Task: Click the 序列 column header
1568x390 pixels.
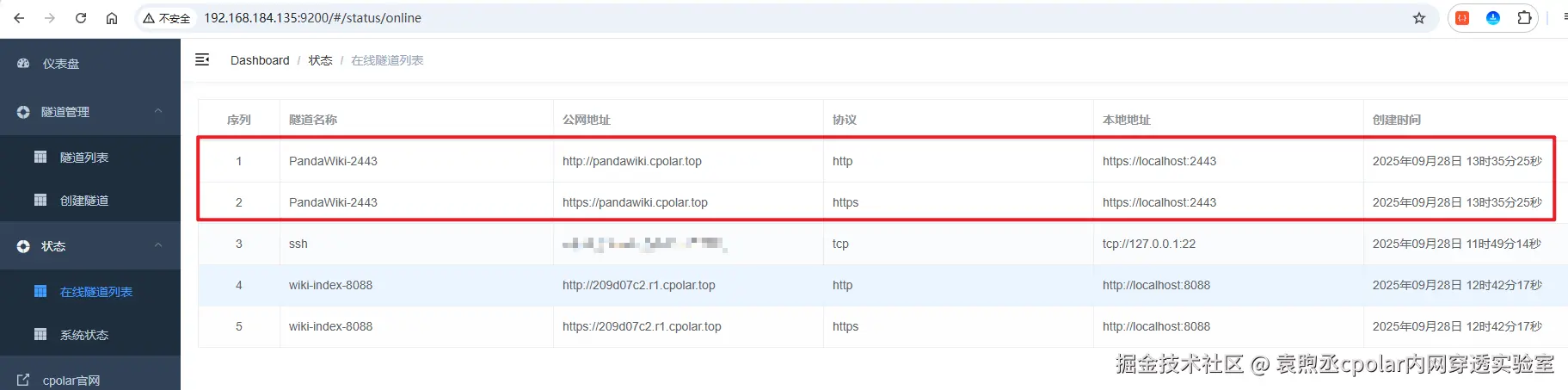Action: point(239,120)
